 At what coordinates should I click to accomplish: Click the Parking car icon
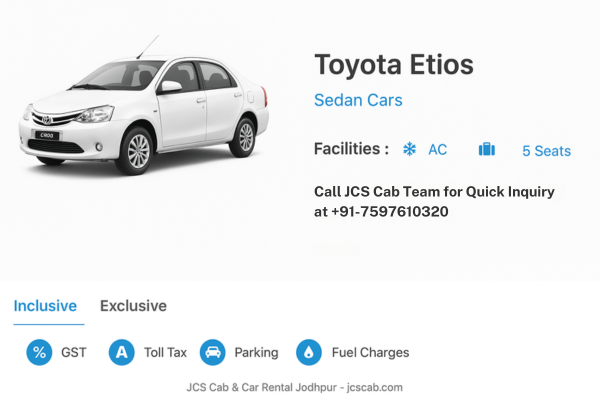point(212,352)
